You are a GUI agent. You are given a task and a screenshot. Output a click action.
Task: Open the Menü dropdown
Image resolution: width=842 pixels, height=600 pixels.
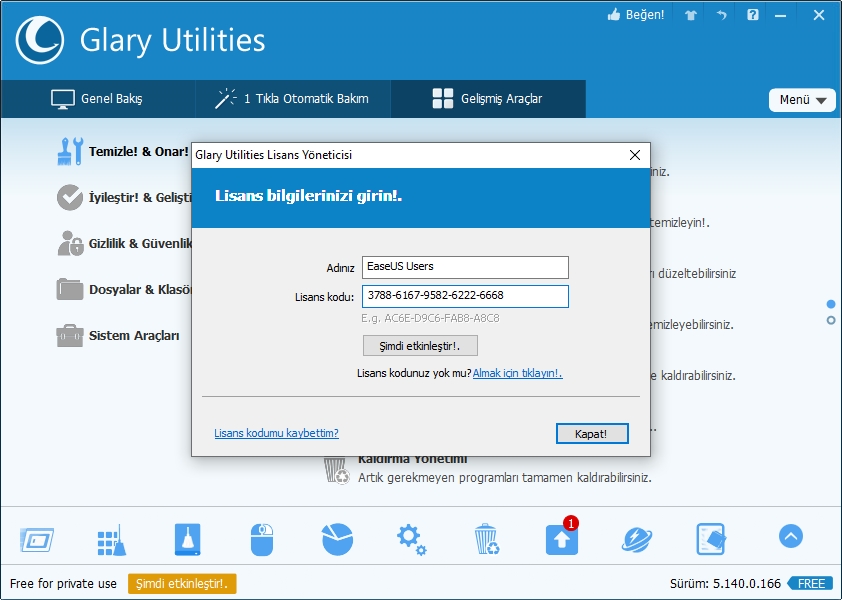click(x=802, y=100)
